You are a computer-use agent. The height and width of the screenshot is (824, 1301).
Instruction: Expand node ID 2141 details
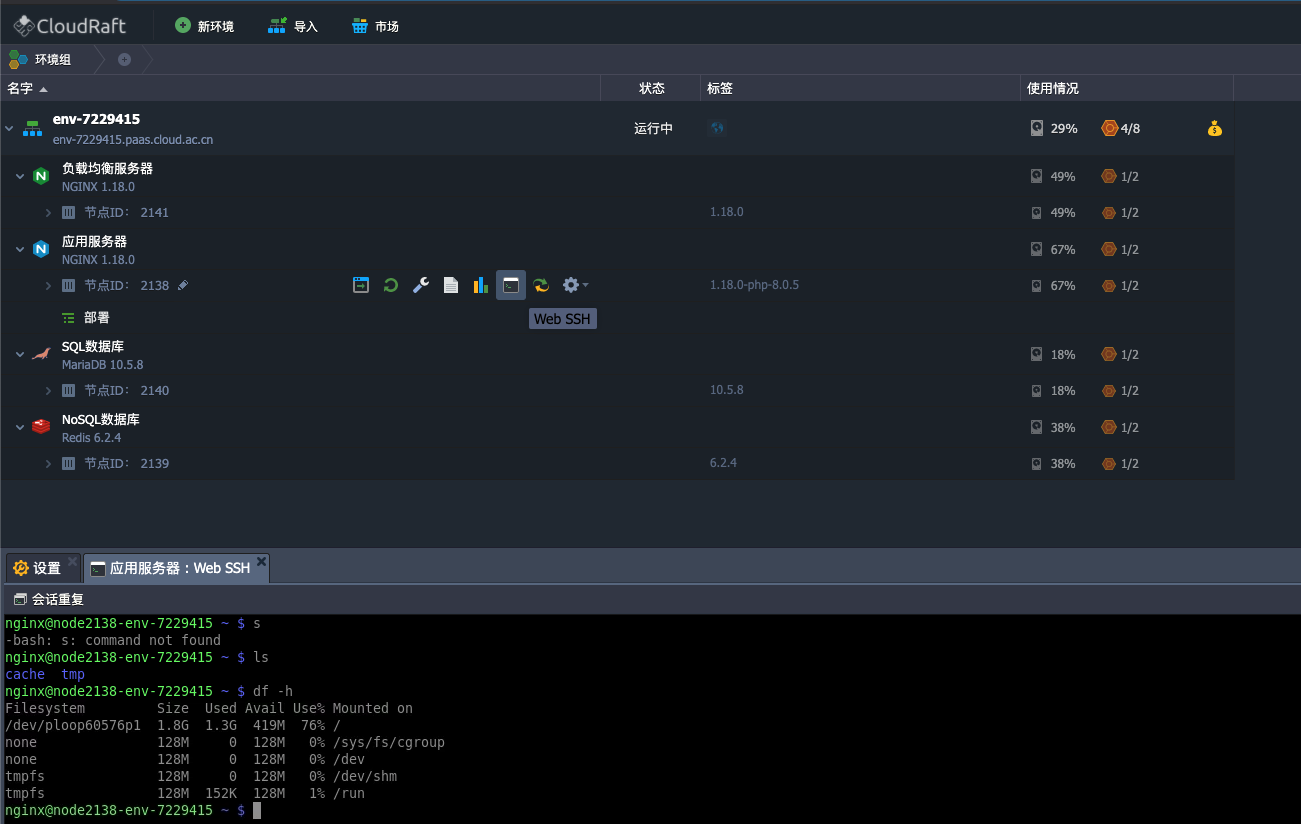pyautogui.click(x=48, y=212)
